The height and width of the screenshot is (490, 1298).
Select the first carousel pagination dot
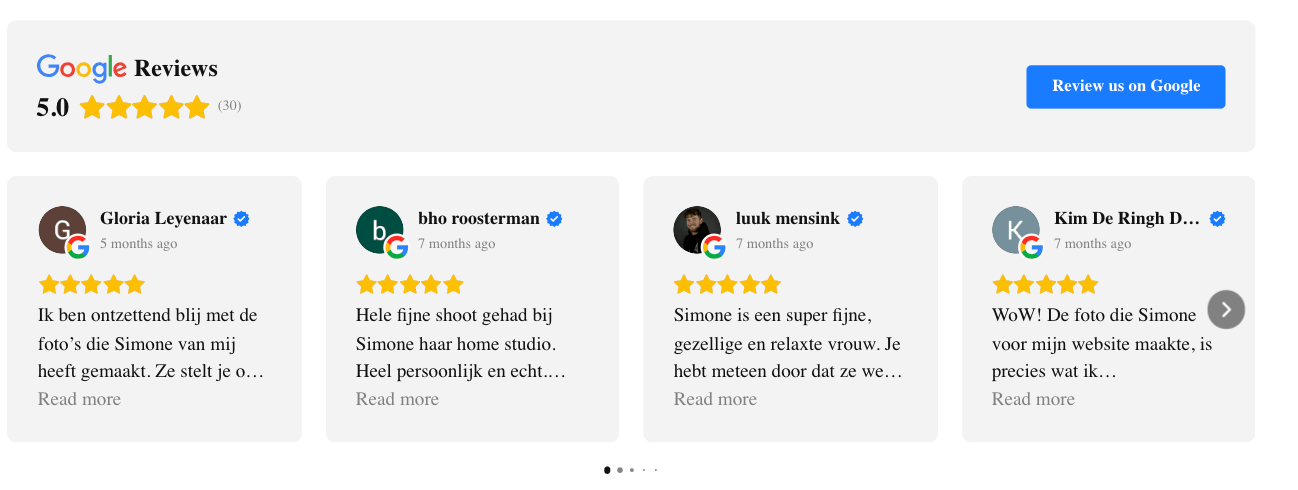607,470
